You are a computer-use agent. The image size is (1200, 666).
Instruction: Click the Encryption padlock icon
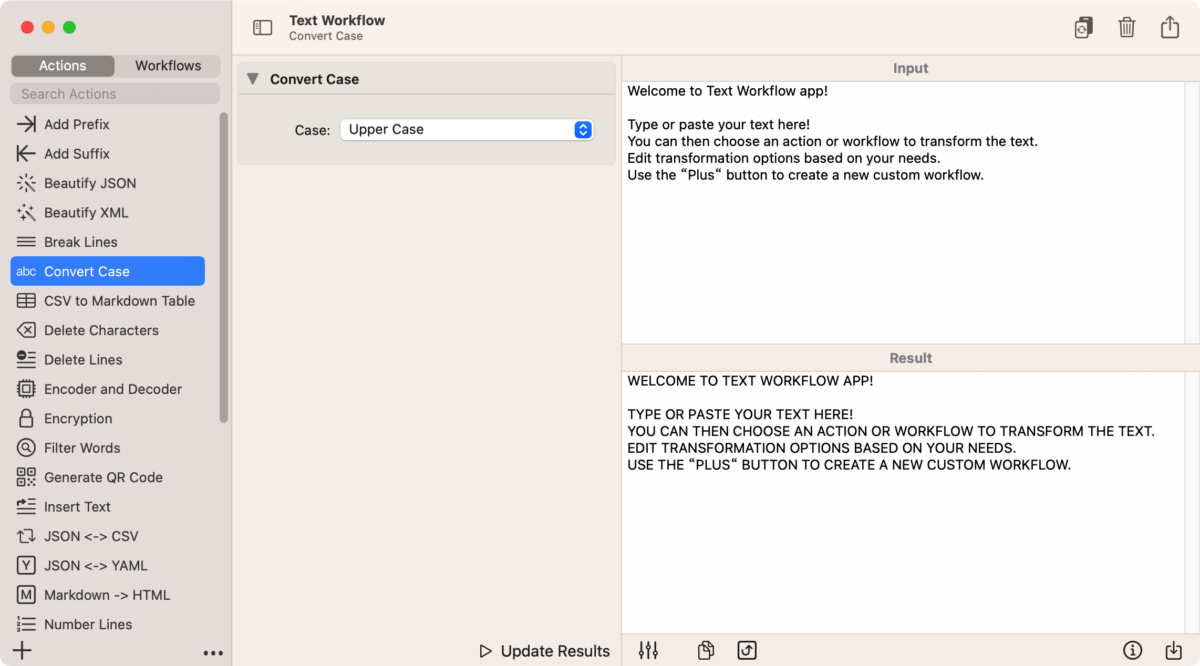pos(26,418)
